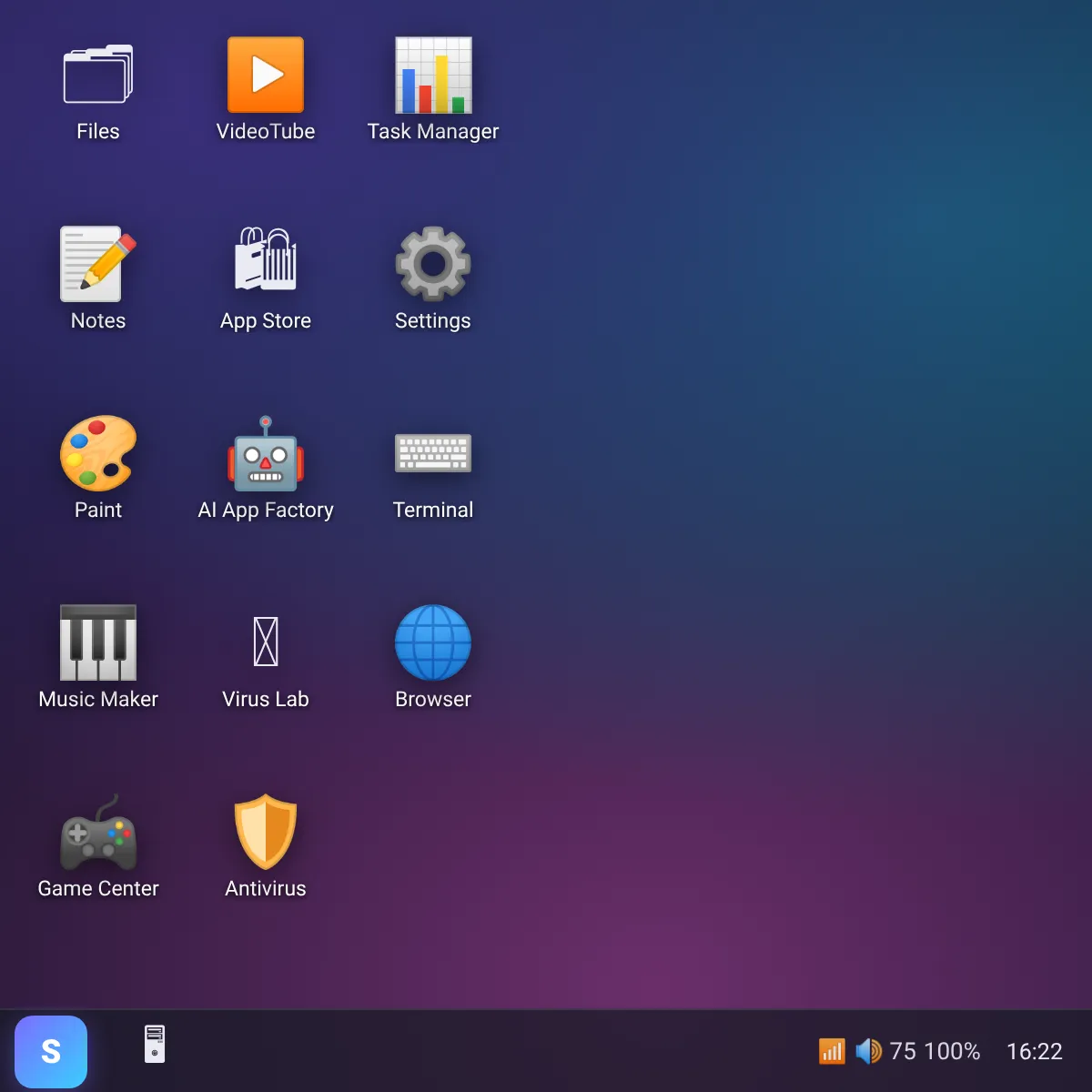Open Game Center controller icon

coord(98,834)
